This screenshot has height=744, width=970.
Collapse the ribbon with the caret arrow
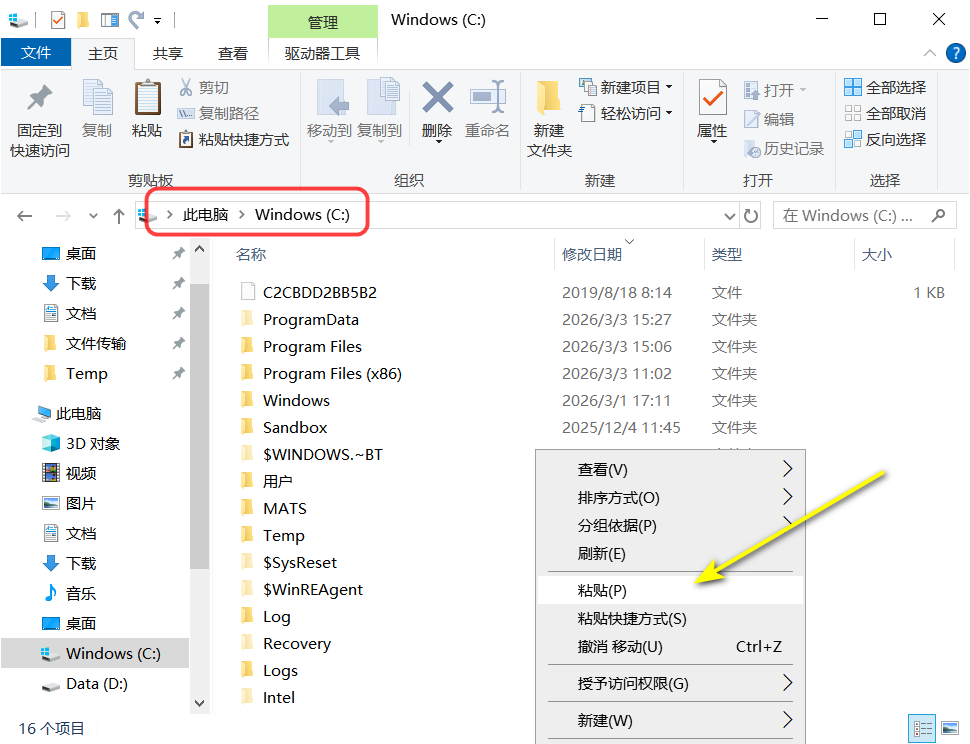pyautogui.click(x=929, y=53)
